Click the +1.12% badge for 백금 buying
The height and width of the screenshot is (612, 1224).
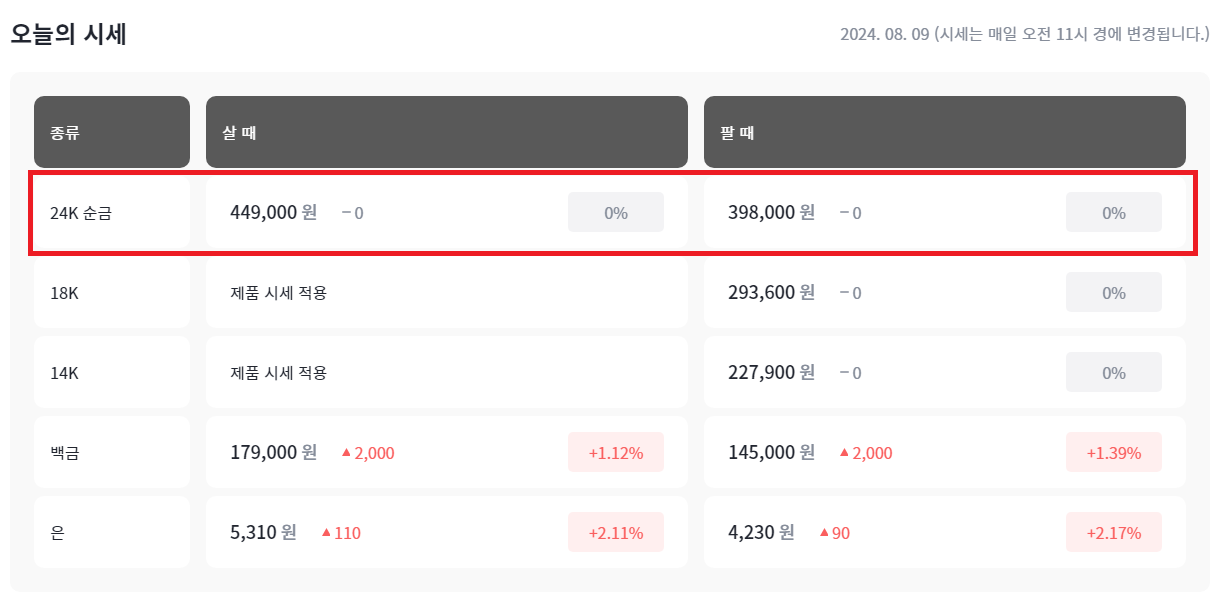[x=615, y=451]
